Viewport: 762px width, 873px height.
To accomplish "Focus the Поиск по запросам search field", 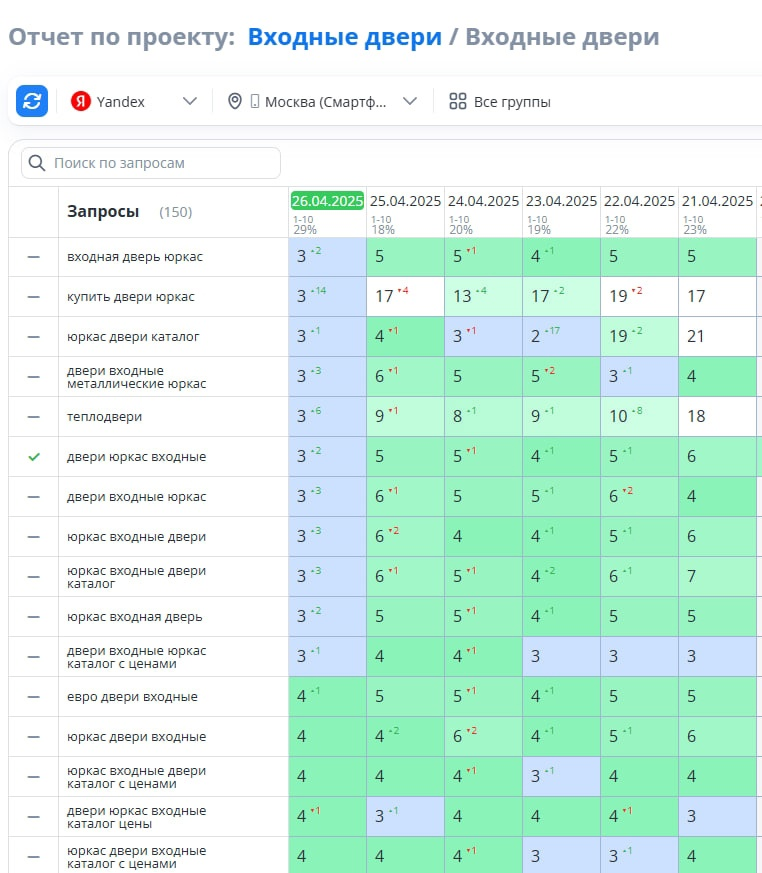I will tap(151, 163).
